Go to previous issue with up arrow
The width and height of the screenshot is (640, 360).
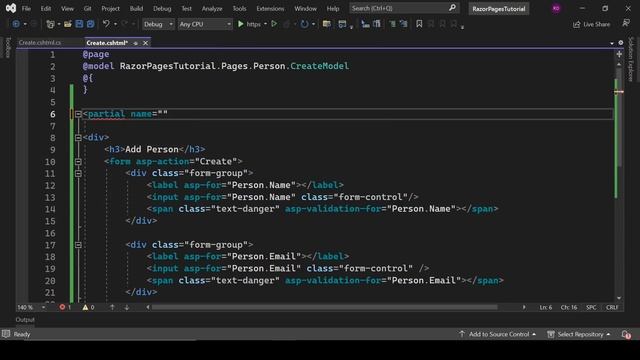[112, 307]
